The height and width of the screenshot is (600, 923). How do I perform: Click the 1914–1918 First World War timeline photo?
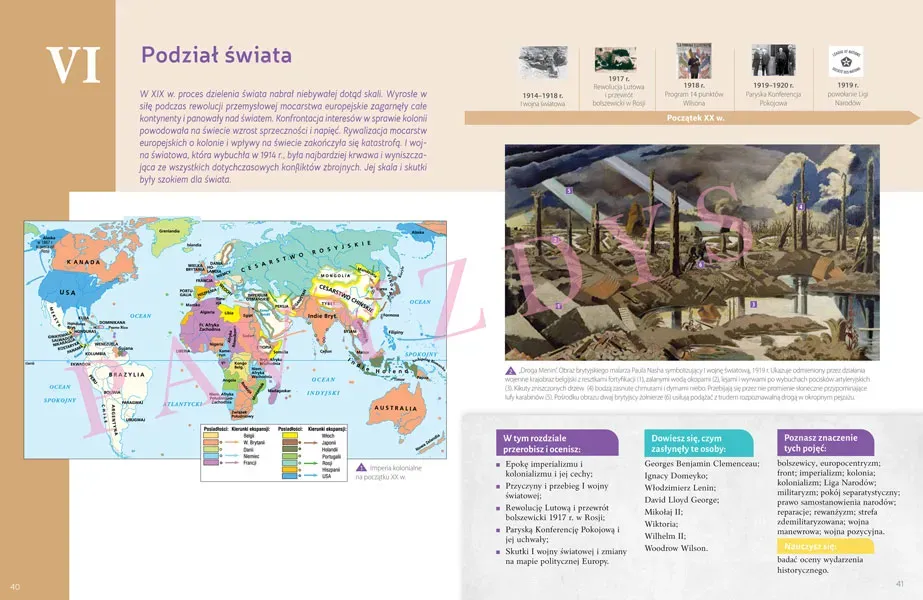point(542,61)
